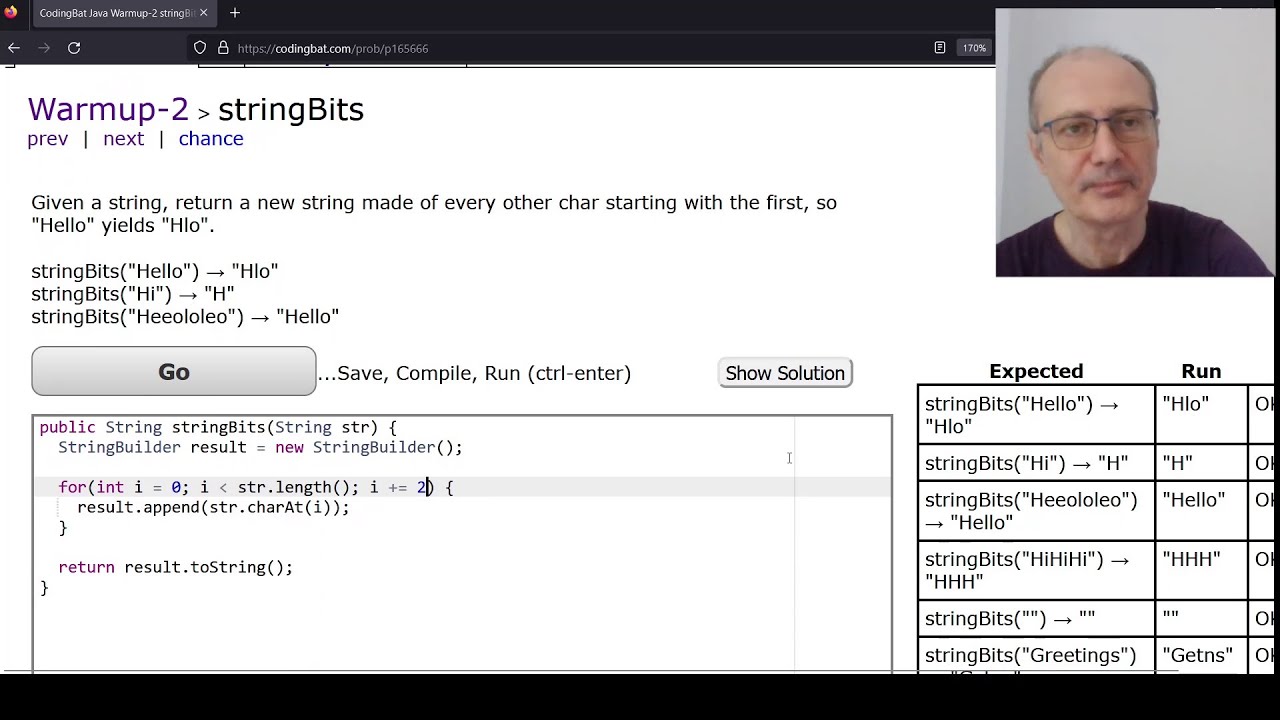Screen dimensions: 1280x720
Task: Toggle reader view icon in address bar
Action: pos(940,48)
